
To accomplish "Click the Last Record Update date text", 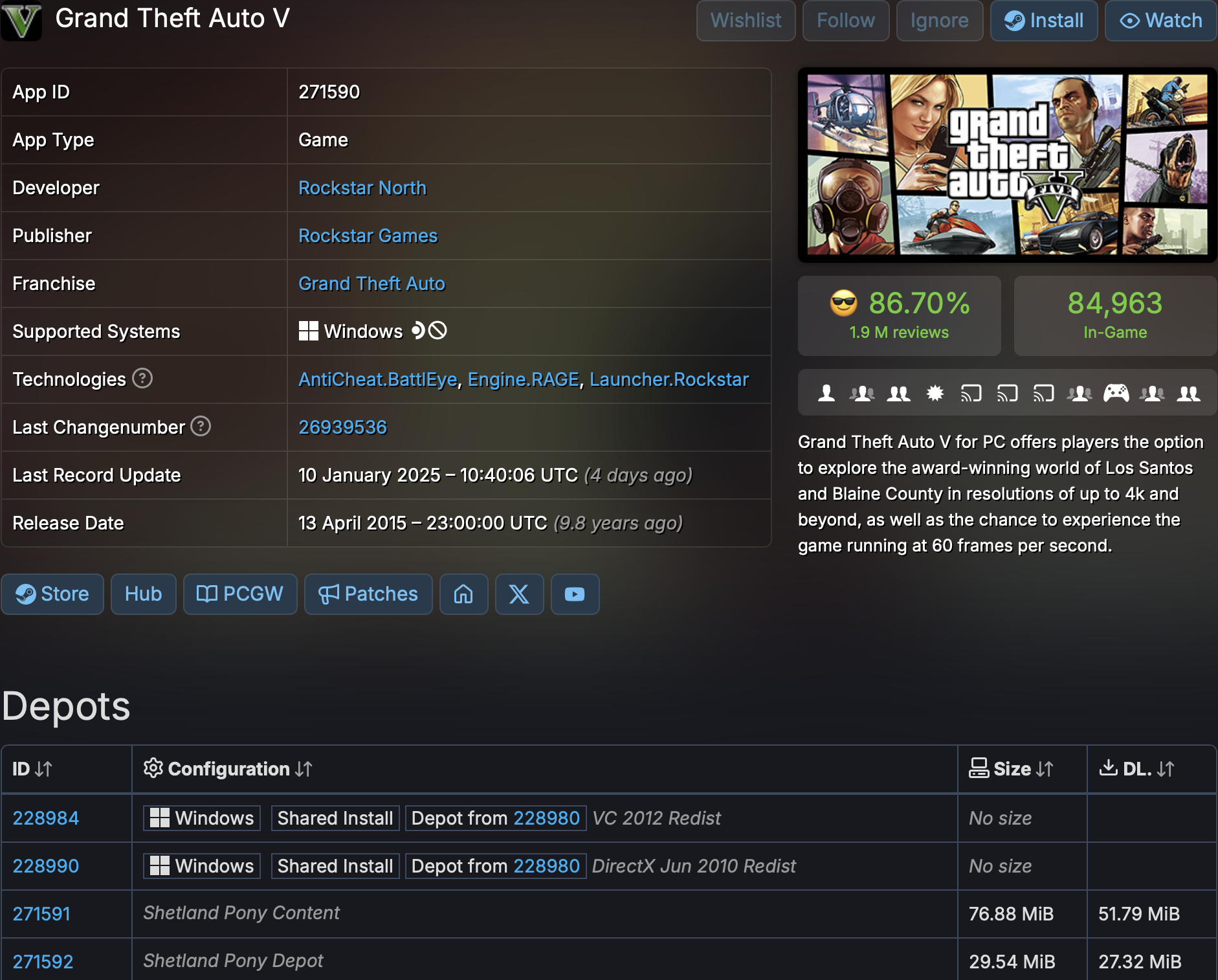I will pyautogui.click(x=438, y=475).
